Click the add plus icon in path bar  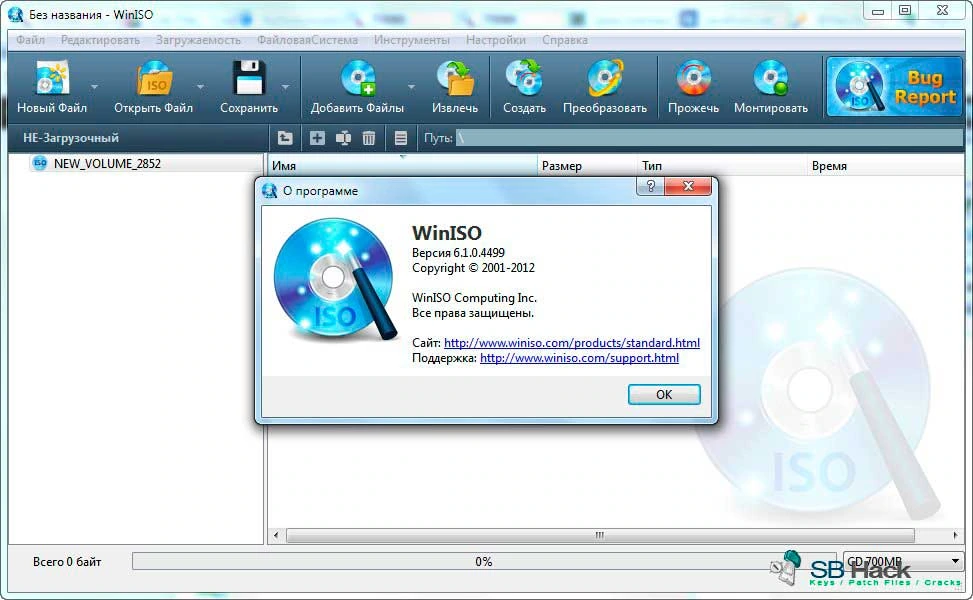click(x=317, y=138)
